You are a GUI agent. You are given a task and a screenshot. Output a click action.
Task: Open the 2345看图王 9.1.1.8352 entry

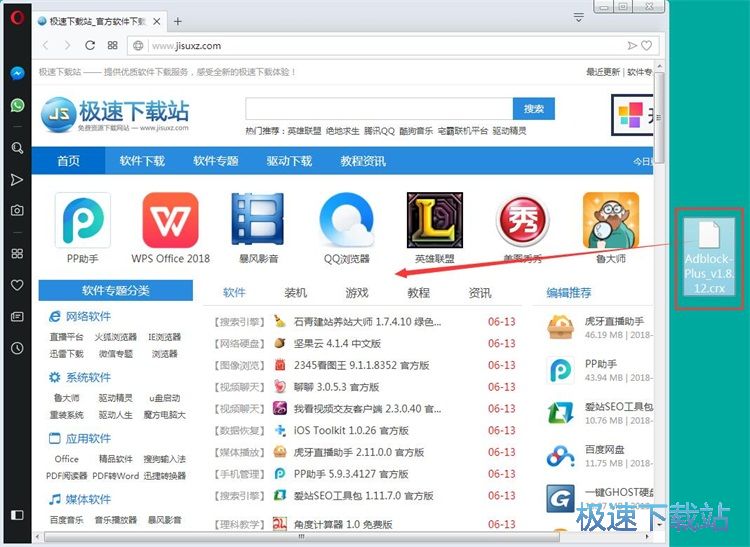(361, 365)
